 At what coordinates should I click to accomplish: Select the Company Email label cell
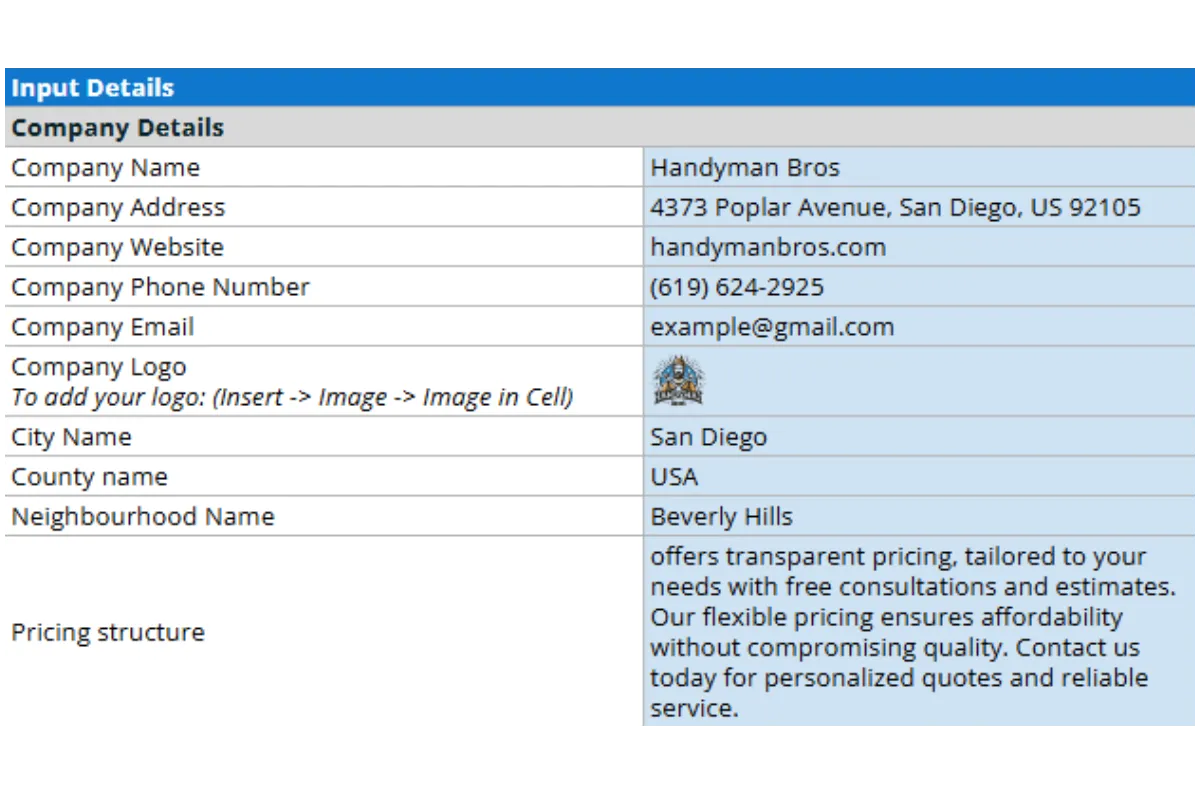click(324, 327)
